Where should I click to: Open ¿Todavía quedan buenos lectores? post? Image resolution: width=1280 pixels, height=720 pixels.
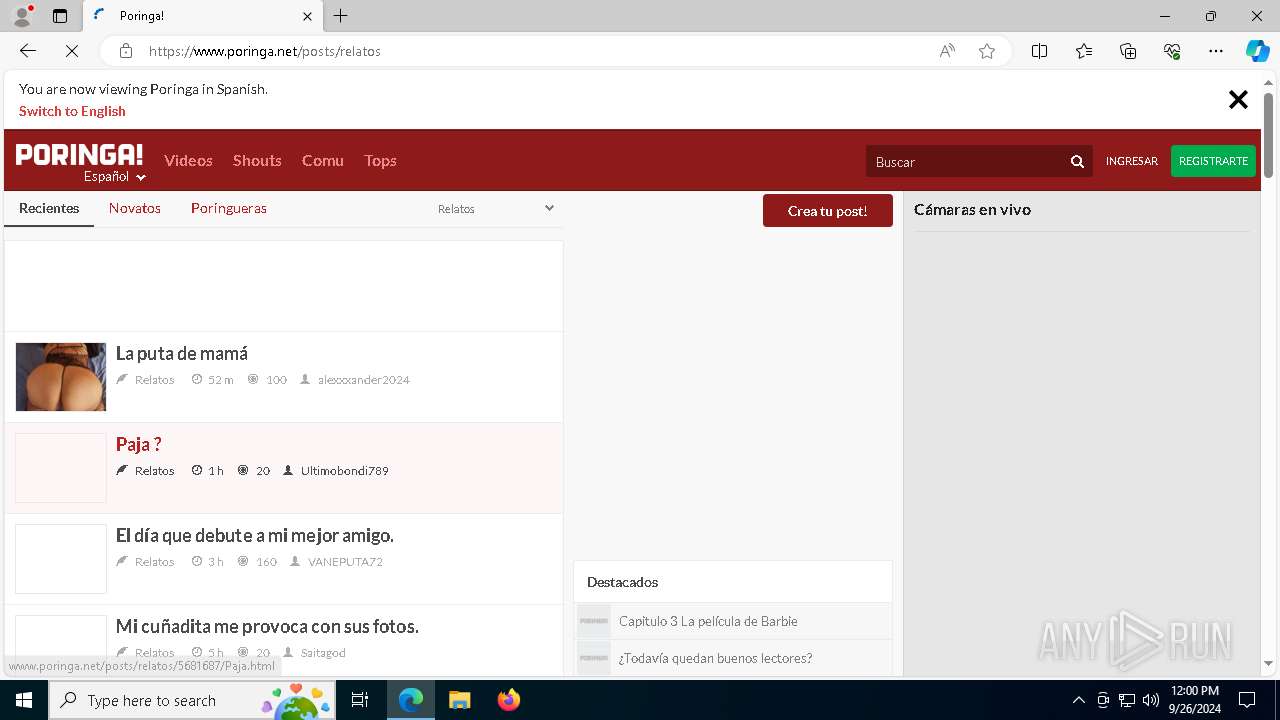(715, 658)
